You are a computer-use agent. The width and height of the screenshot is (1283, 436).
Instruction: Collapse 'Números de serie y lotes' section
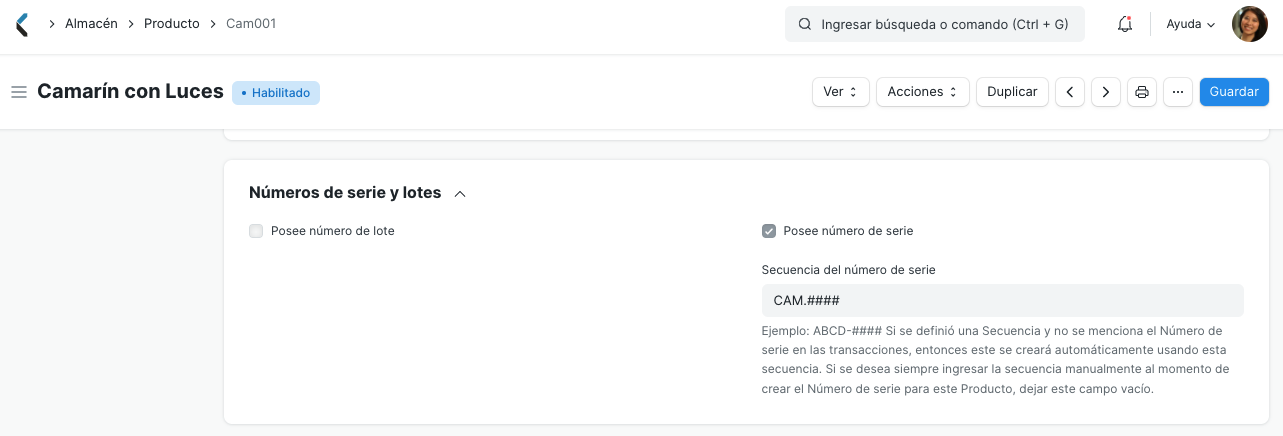(460, 194)
